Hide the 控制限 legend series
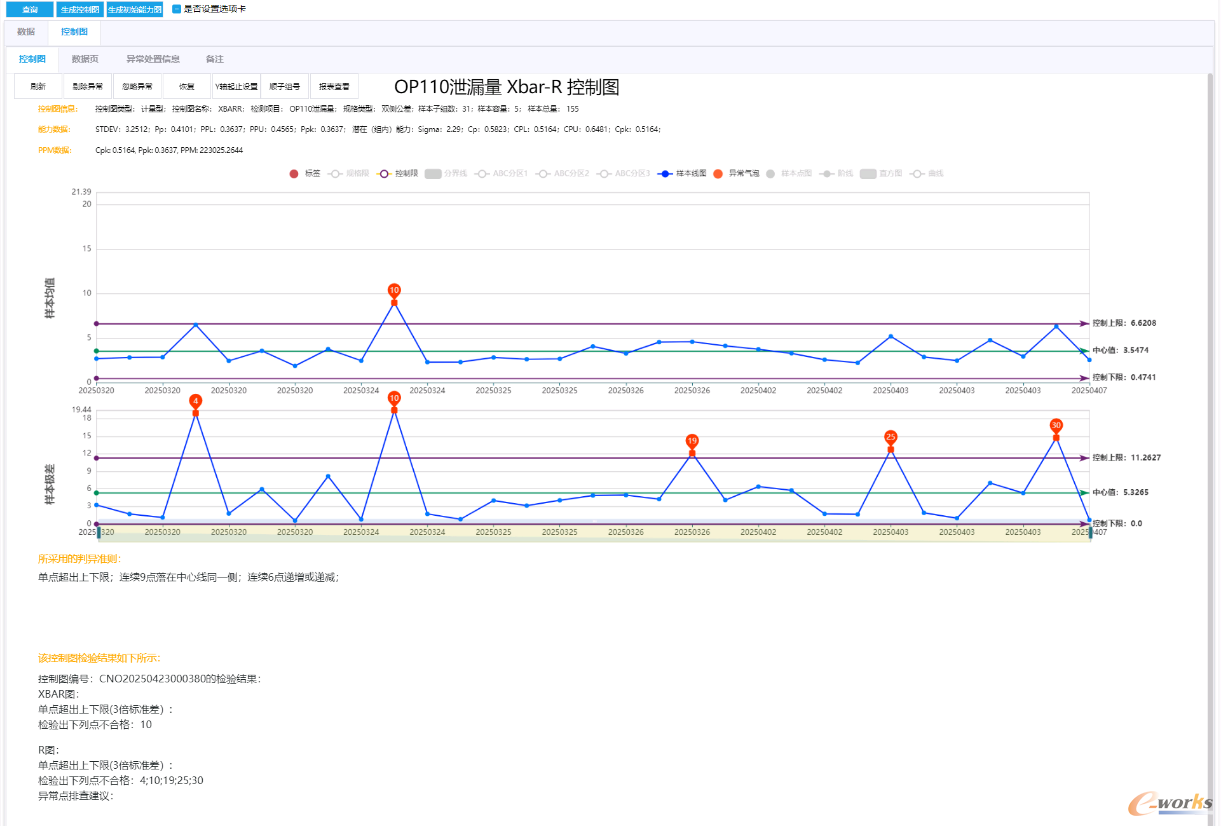 coord(386,174)
